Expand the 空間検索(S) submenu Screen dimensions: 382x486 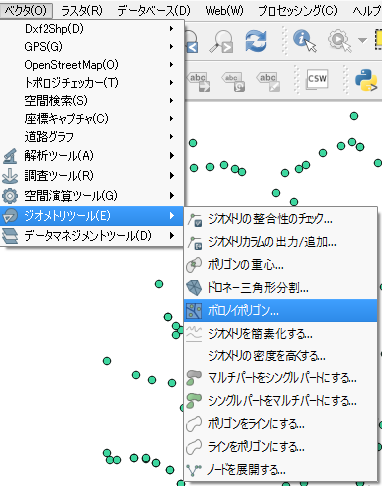coord(92,101)
